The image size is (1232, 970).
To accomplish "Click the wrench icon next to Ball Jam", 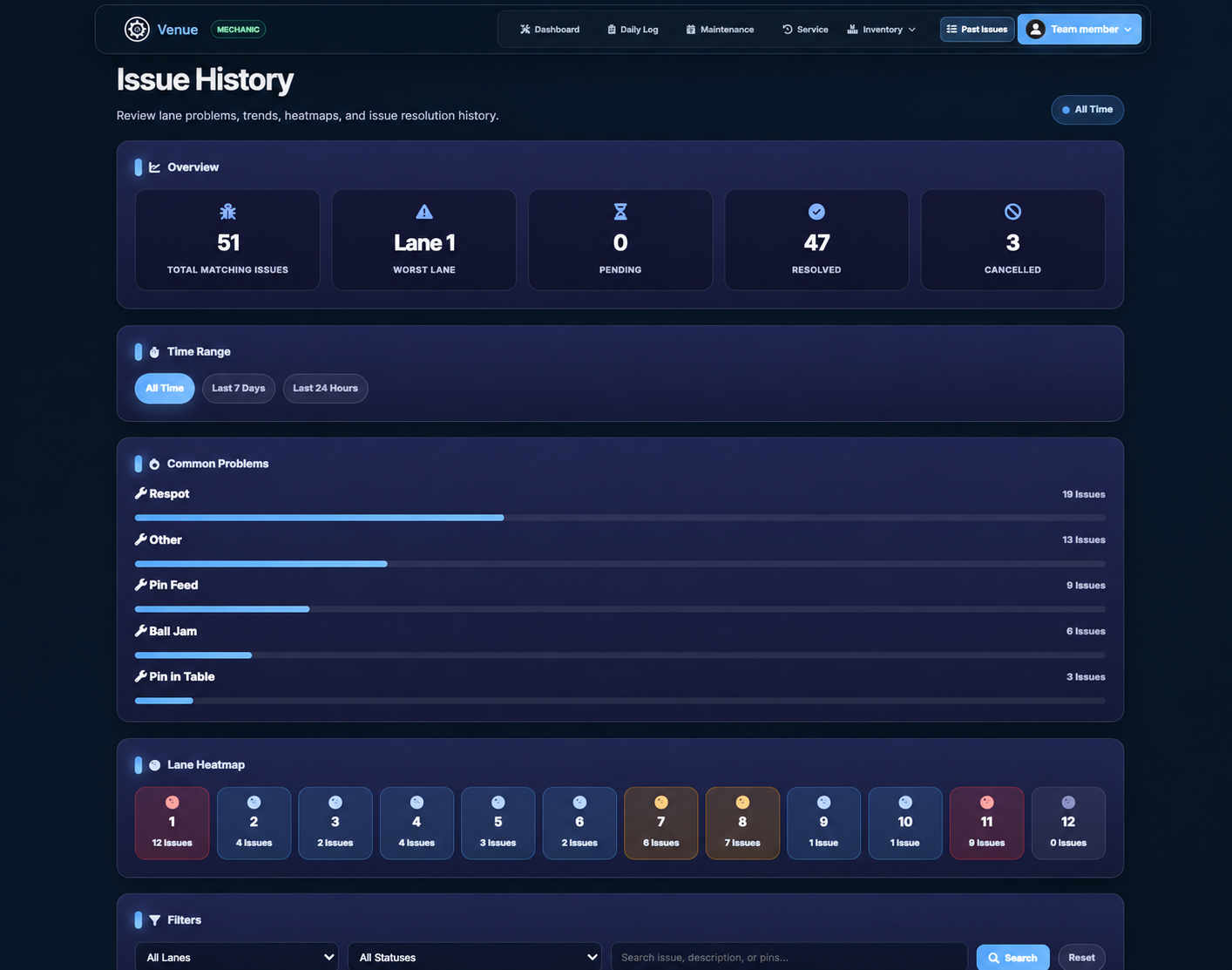I will (x=140, y=631).
